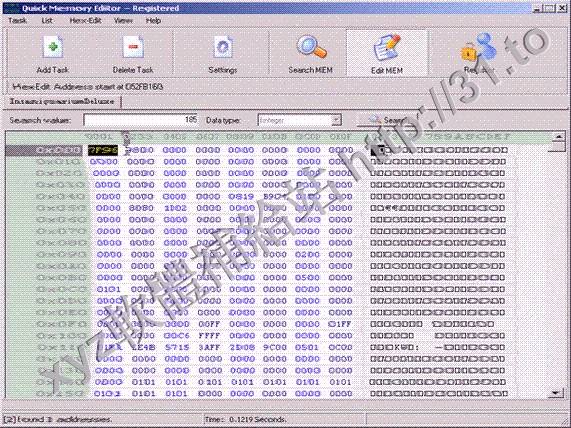The image size is (571, 428).
Task: Click the Register lock icon
Action: coord(479,47)
